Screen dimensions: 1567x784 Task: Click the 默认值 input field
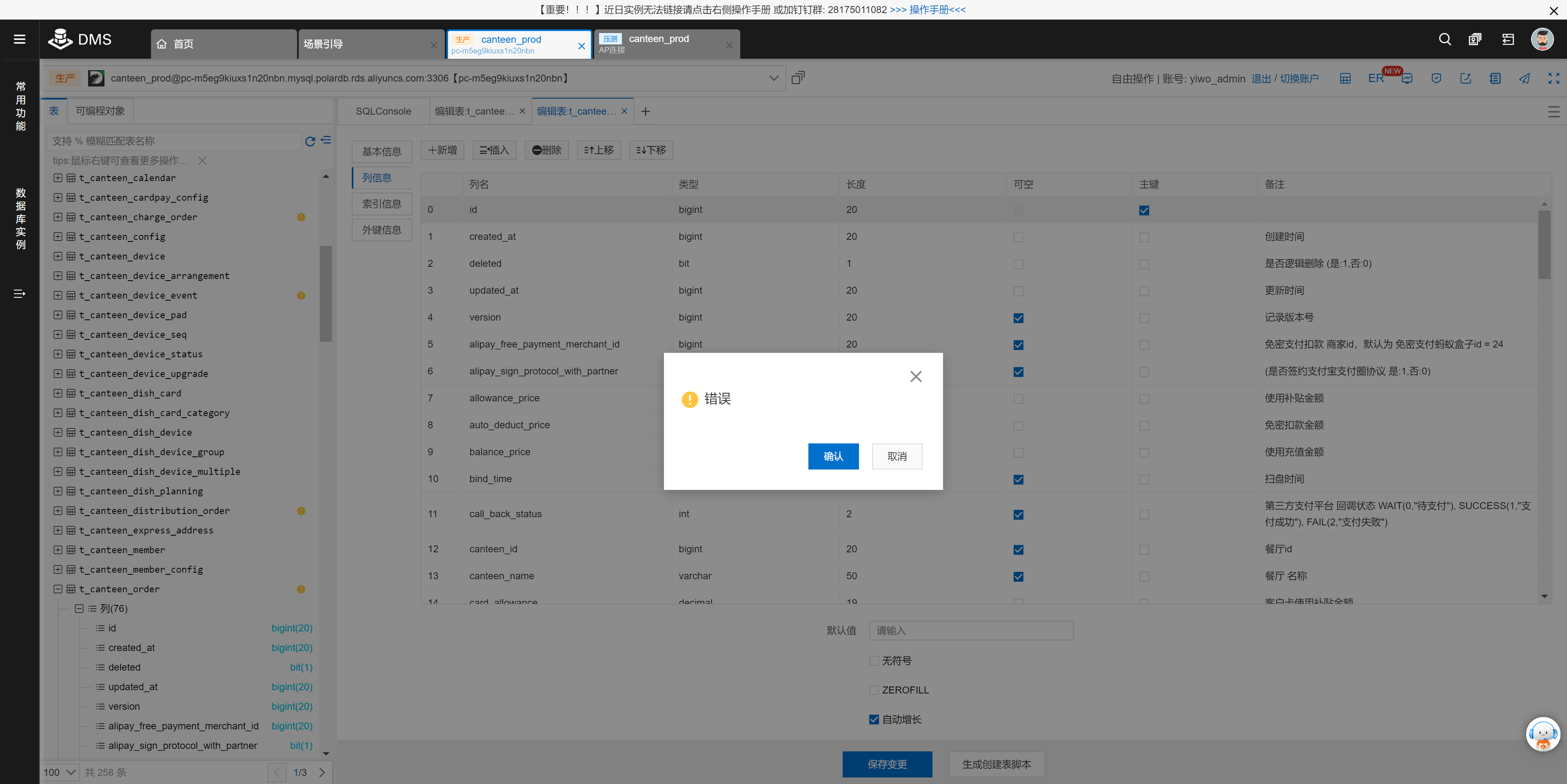(x=971, y=631)
